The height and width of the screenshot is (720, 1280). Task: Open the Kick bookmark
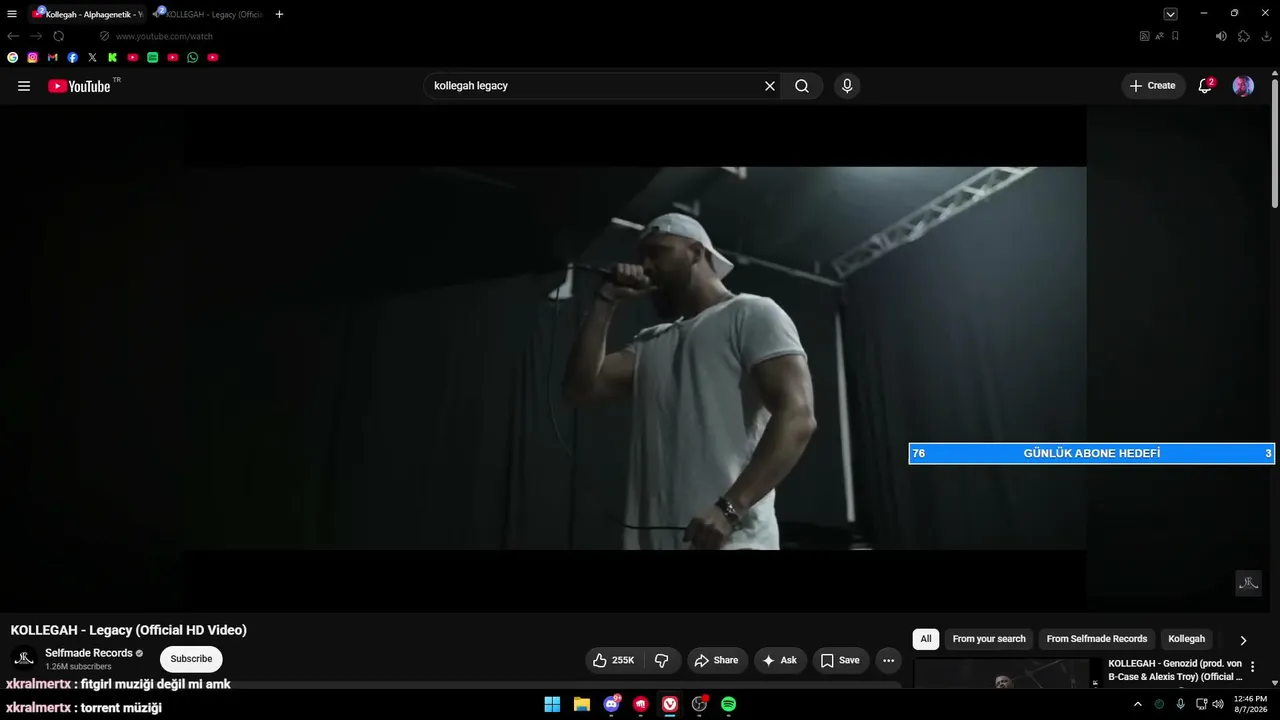tap(113, 58)
